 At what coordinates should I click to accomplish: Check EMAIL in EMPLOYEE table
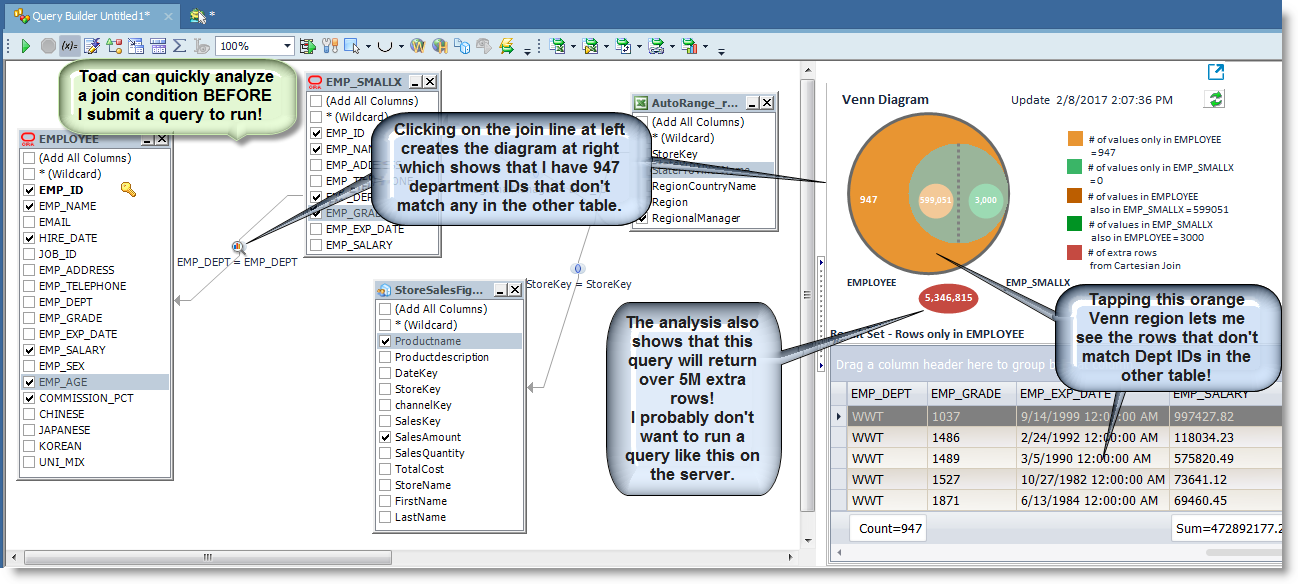tap(29, 222)
